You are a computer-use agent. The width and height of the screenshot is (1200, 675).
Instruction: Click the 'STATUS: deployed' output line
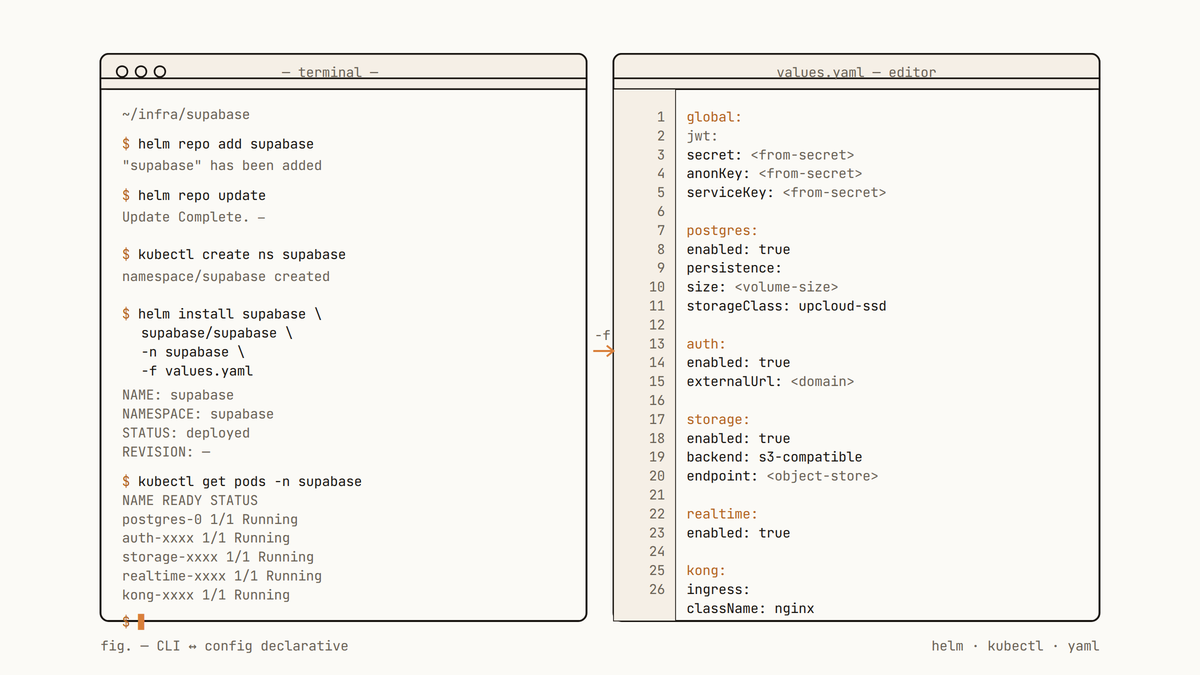tap(186, 432)
